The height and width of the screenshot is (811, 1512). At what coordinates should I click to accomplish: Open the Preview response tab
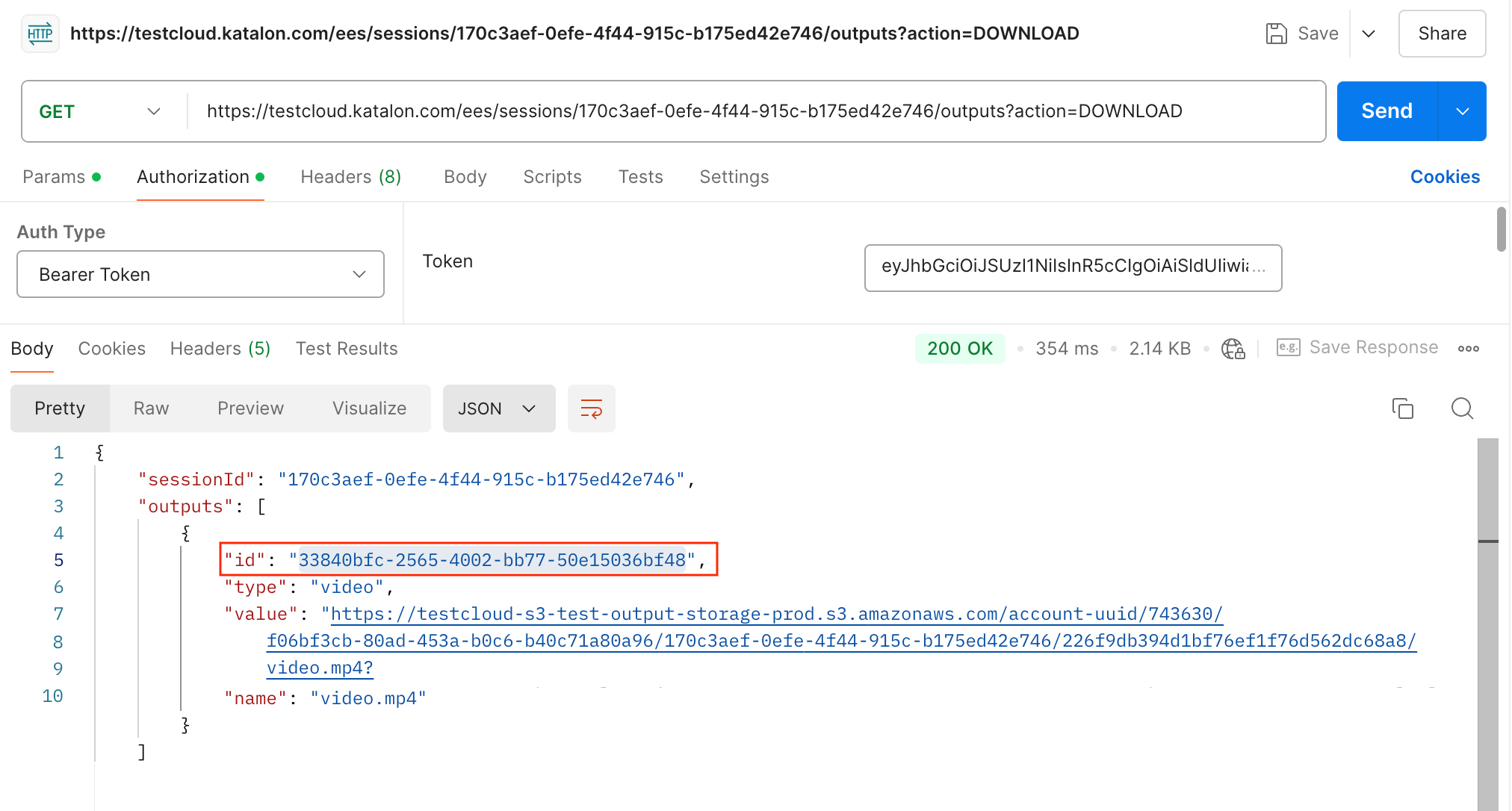tap(251, 408)
